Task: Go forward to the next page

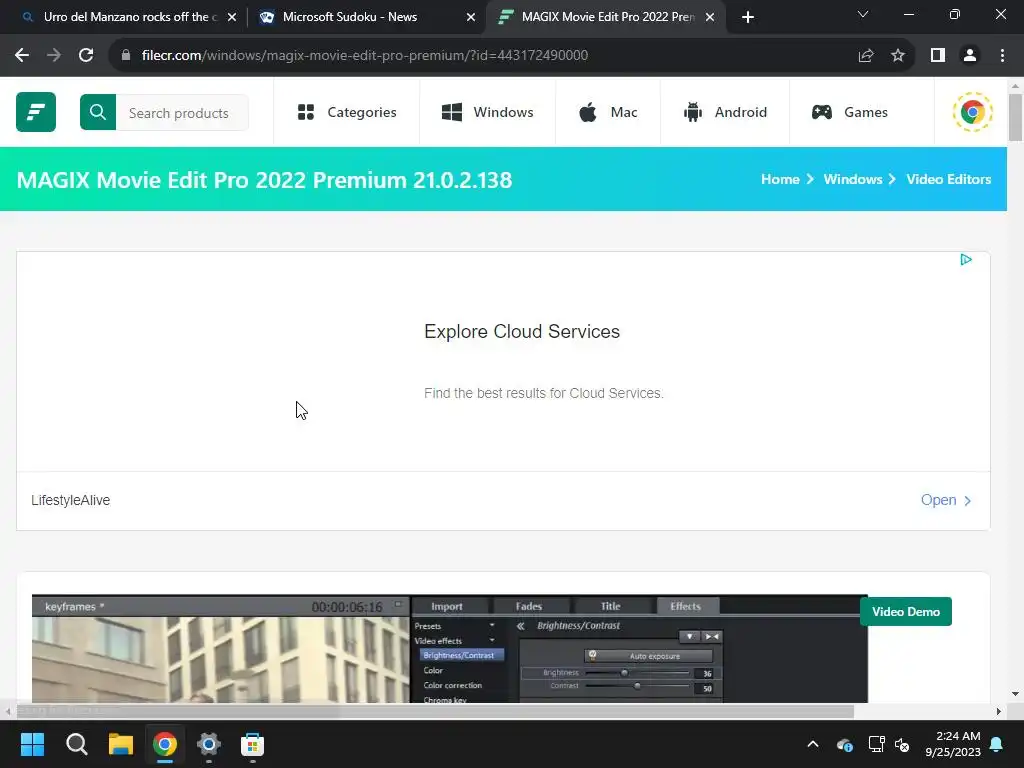Action: (x=54, y=56)
